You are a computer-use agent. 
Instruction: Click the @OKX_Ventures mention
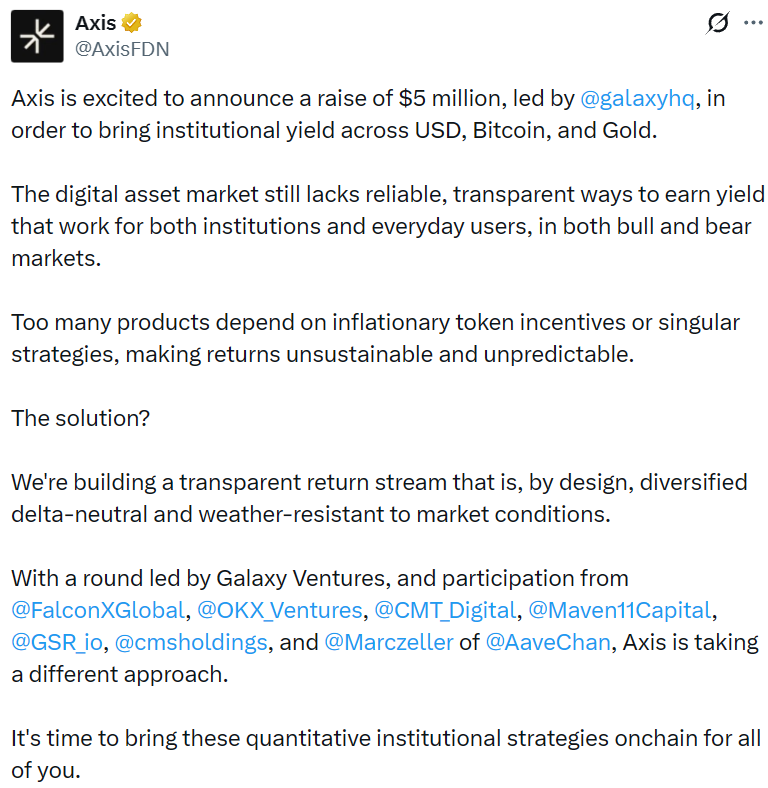(280, 610)
